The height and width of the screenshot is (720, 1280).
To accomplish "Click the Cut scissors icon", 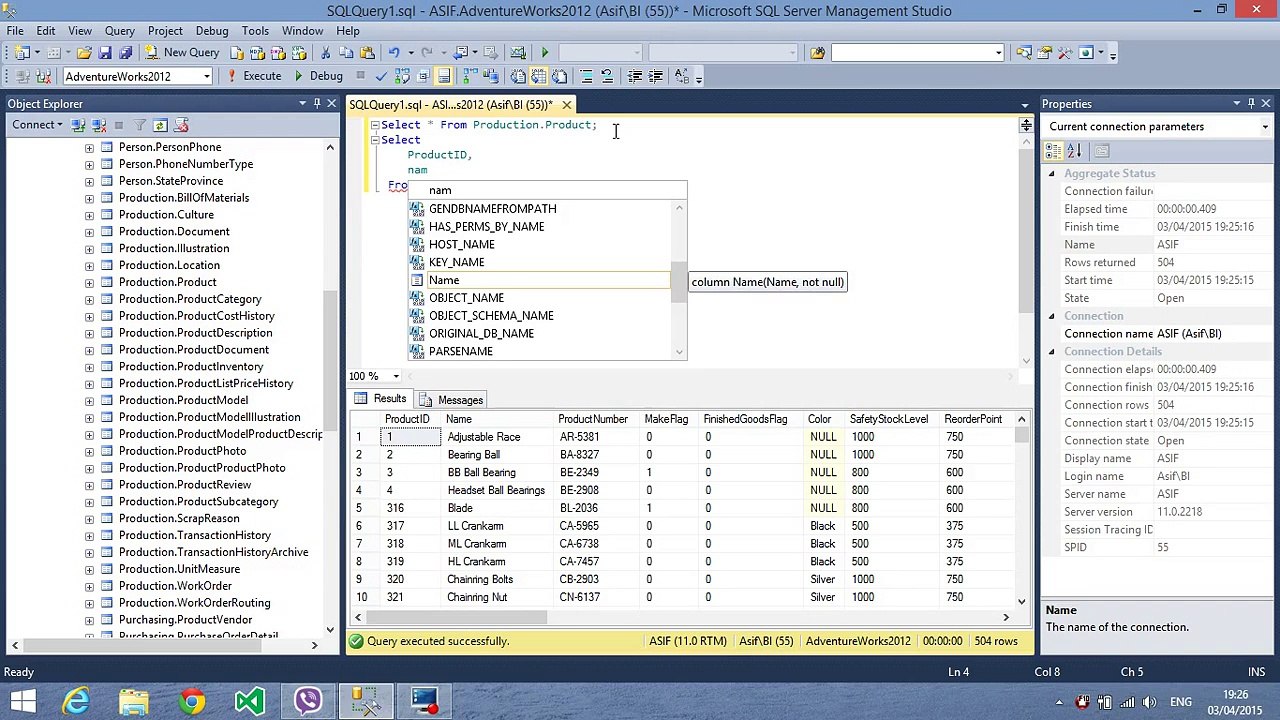I will [x=325, y=52].
